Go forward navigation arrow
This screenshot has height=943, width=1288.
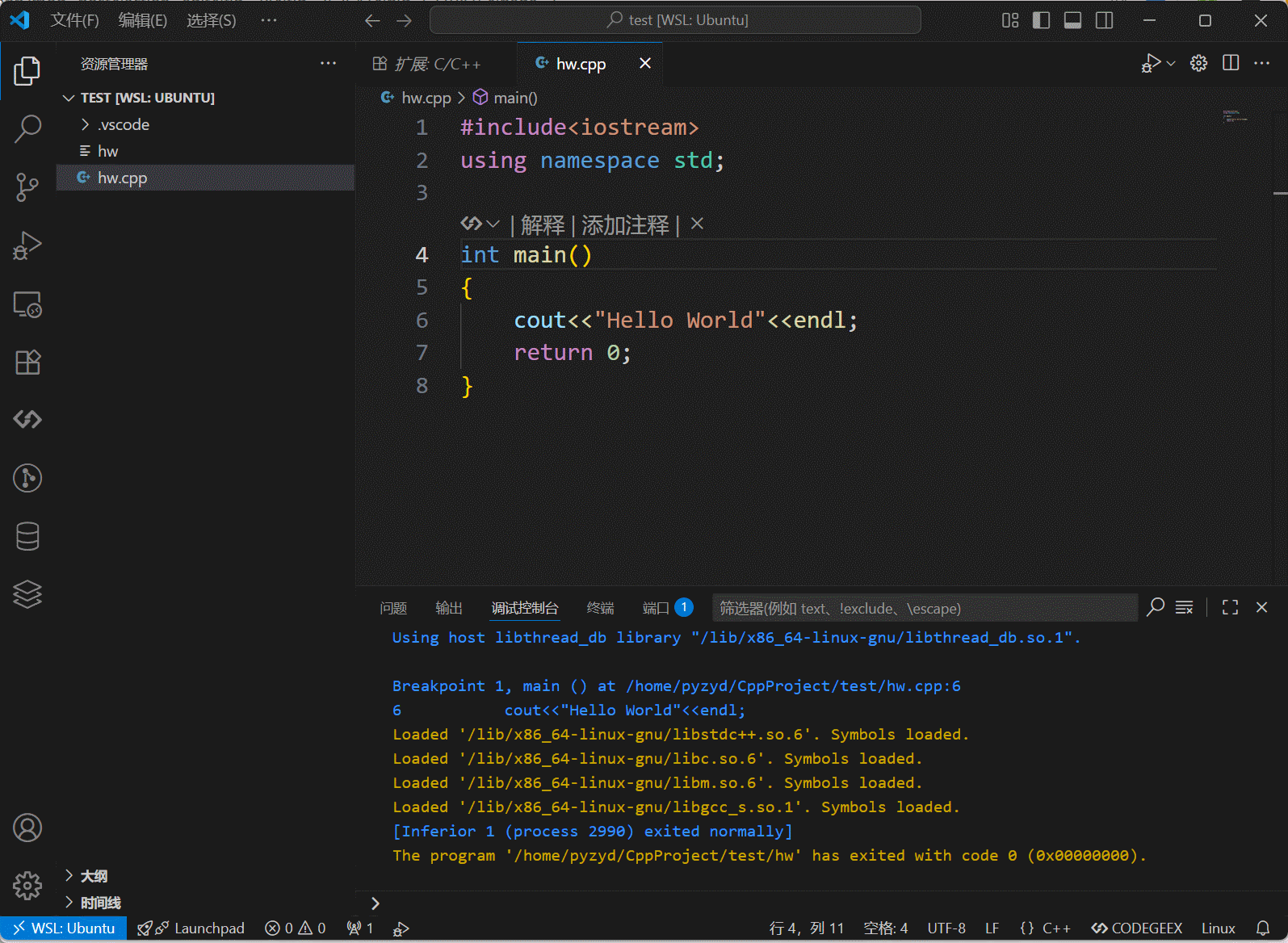(x=405, y=20)
